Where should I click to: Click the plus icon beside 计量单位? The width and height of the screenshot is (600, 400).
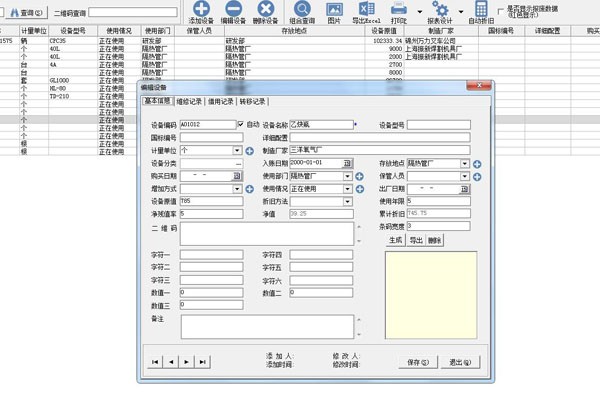pyautogui.click(x=250, y=150)
